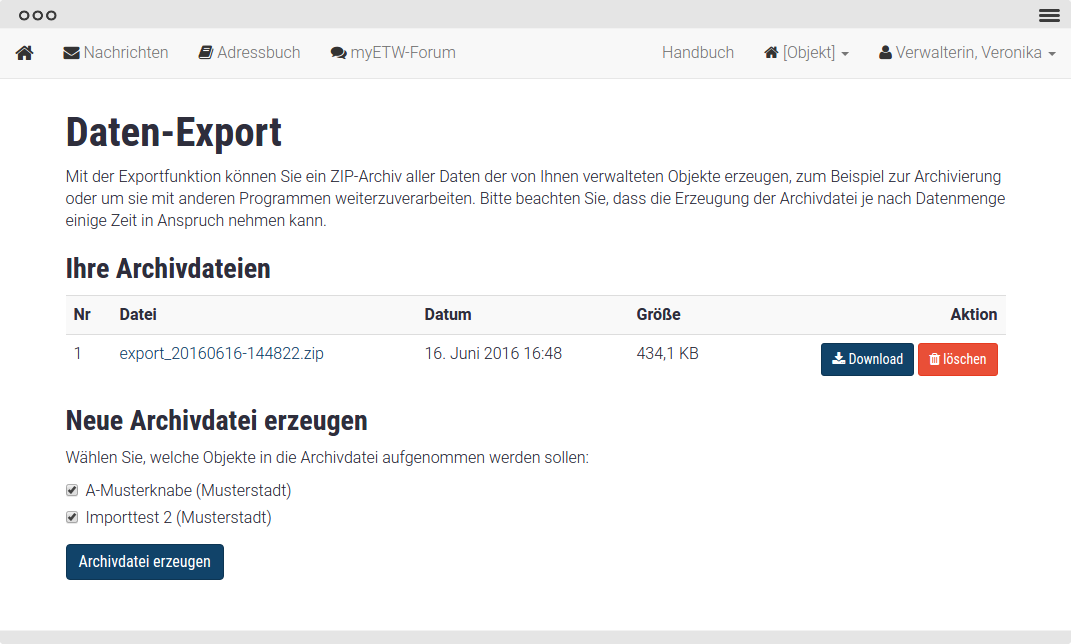This screenshot has width=1071, height=644.
Task: Click the export_20160616-144822.zip file name
Action: tap(221, 353)
